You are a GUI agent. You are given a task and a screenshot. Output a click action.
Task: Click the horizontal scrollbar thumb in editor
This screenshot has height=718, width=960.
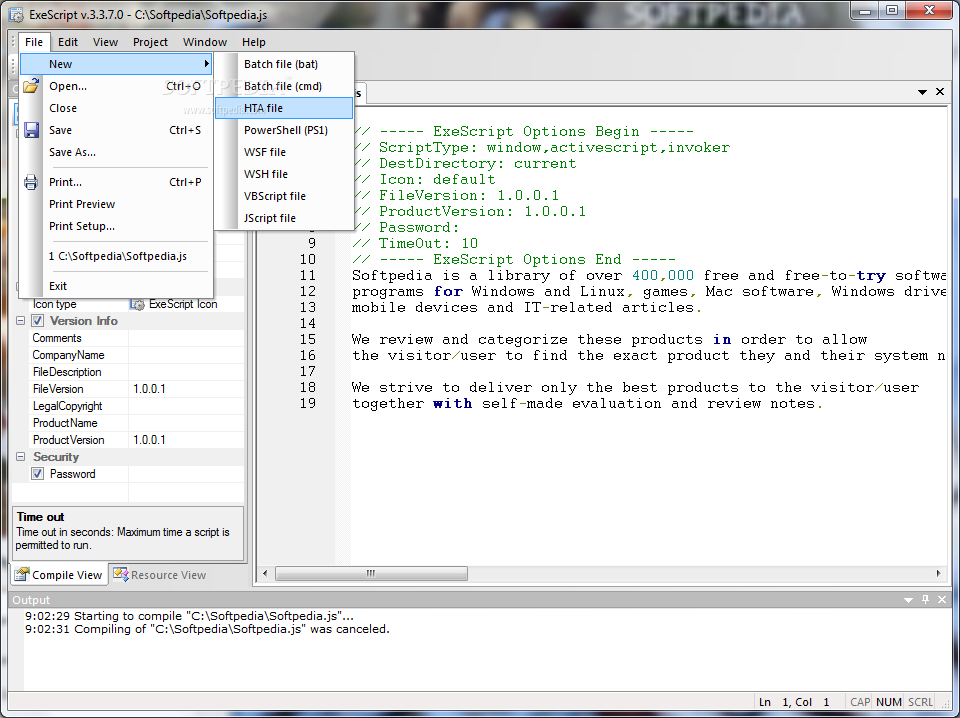(371, 574)
